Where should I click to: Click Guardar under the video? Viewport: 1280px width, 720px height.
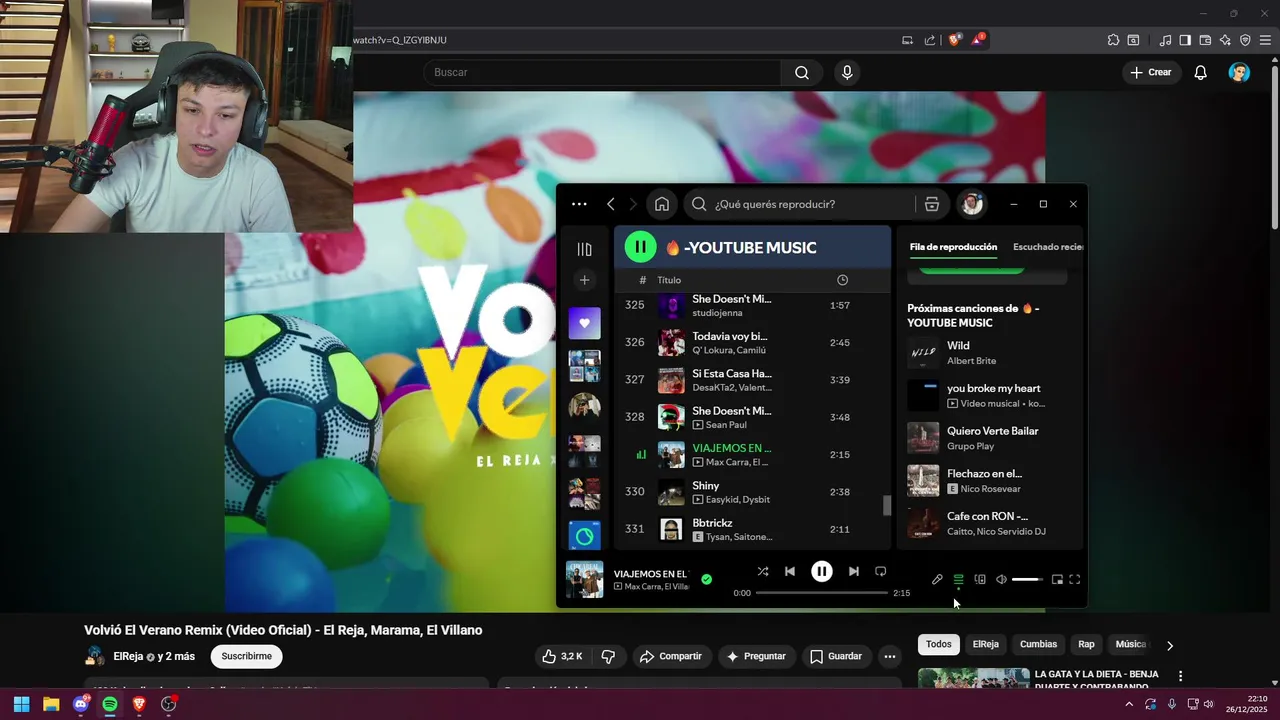835,656
